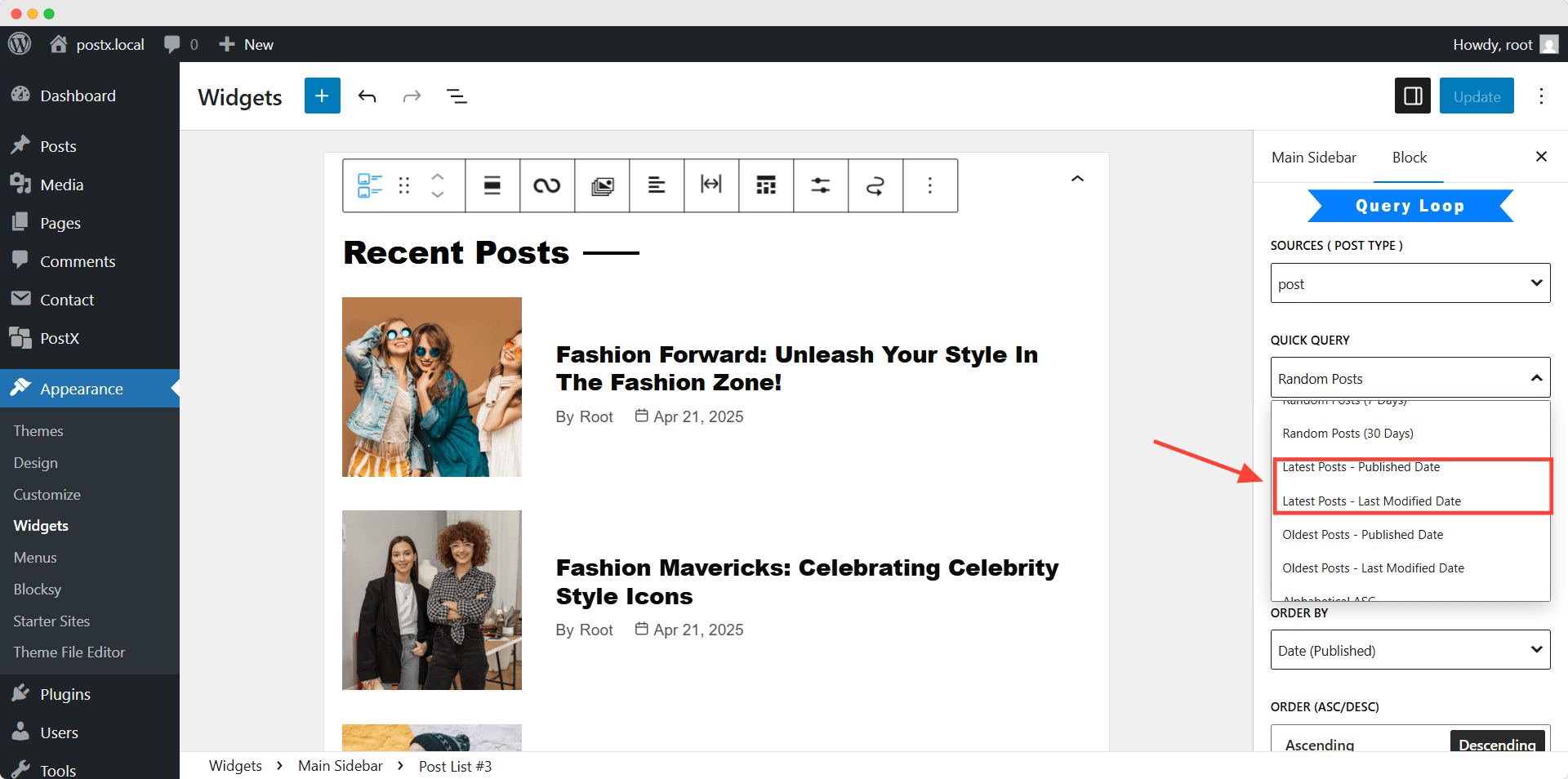Viewport: 1568px width, 779px height.
Task: Click the Update button
Action: click(1477, 96)
